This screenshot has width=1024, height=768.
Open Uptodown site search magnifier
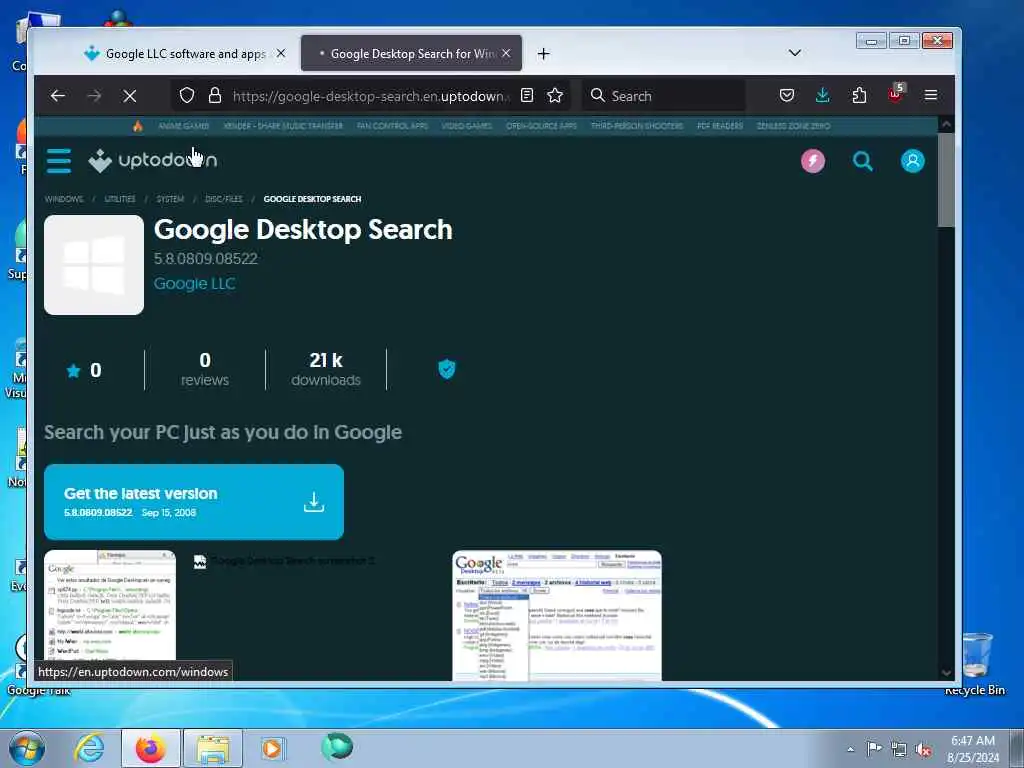tap(862, 161)
